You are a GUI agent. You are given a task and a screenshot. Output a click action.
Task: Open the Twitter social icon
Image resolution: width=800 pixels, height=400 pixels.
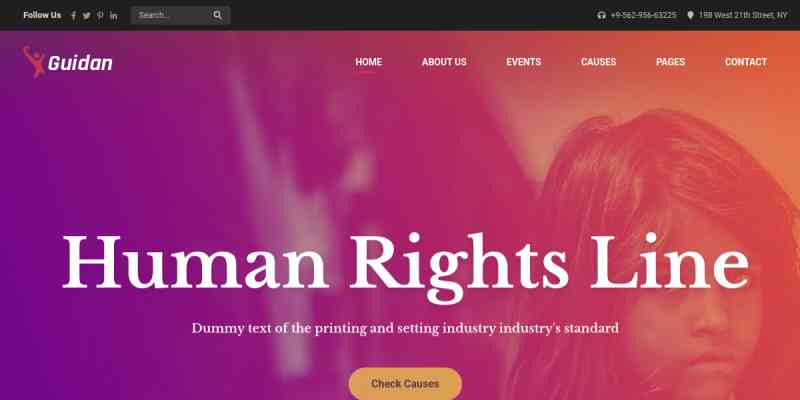(x=87, y=15)
